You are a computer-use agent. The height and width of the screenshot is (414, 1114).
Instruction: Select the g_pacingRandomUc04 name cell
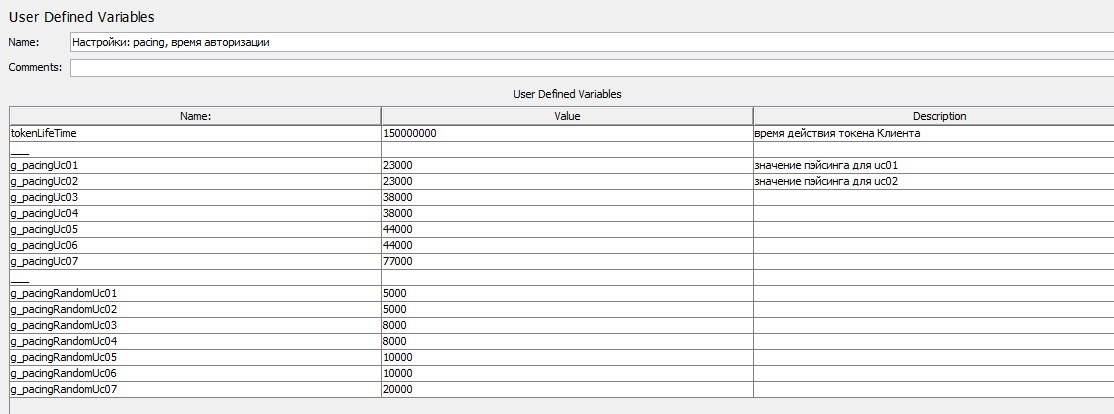[195, 341]
